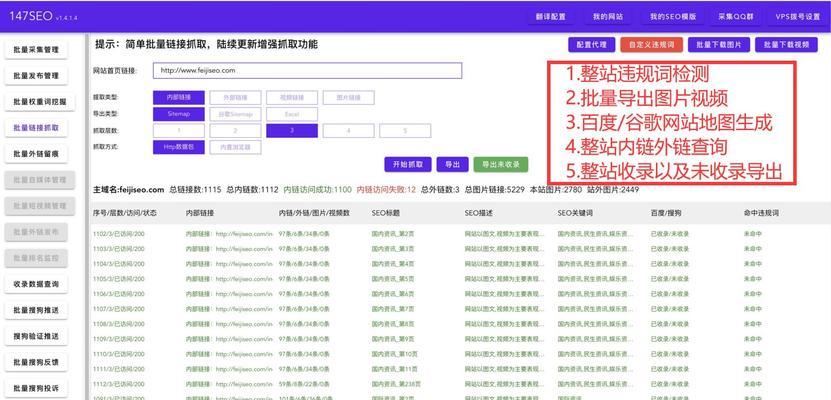Screen dimensions: 831x400
Task: Click the 147SEO logo text
Action: [31, 16]
